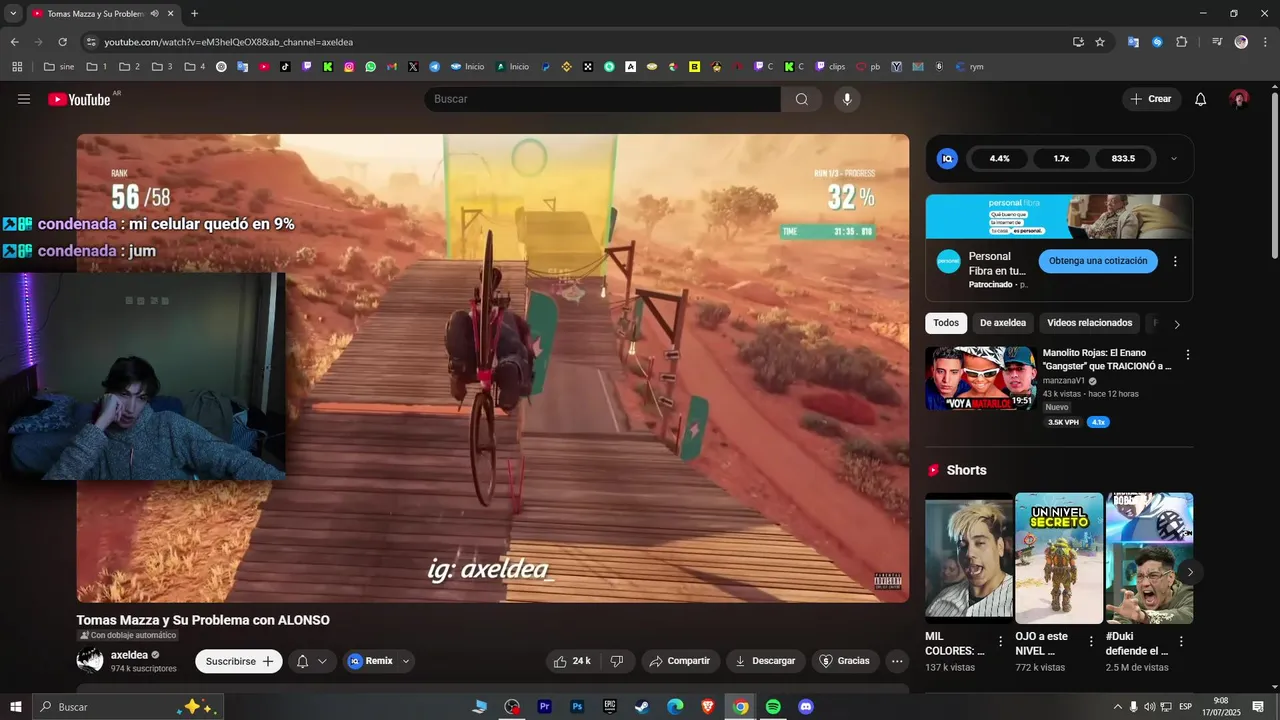This screenshot has height=720, width=1280.
Task: Open the rym bookmark
Action: click(x=970, y=67)
